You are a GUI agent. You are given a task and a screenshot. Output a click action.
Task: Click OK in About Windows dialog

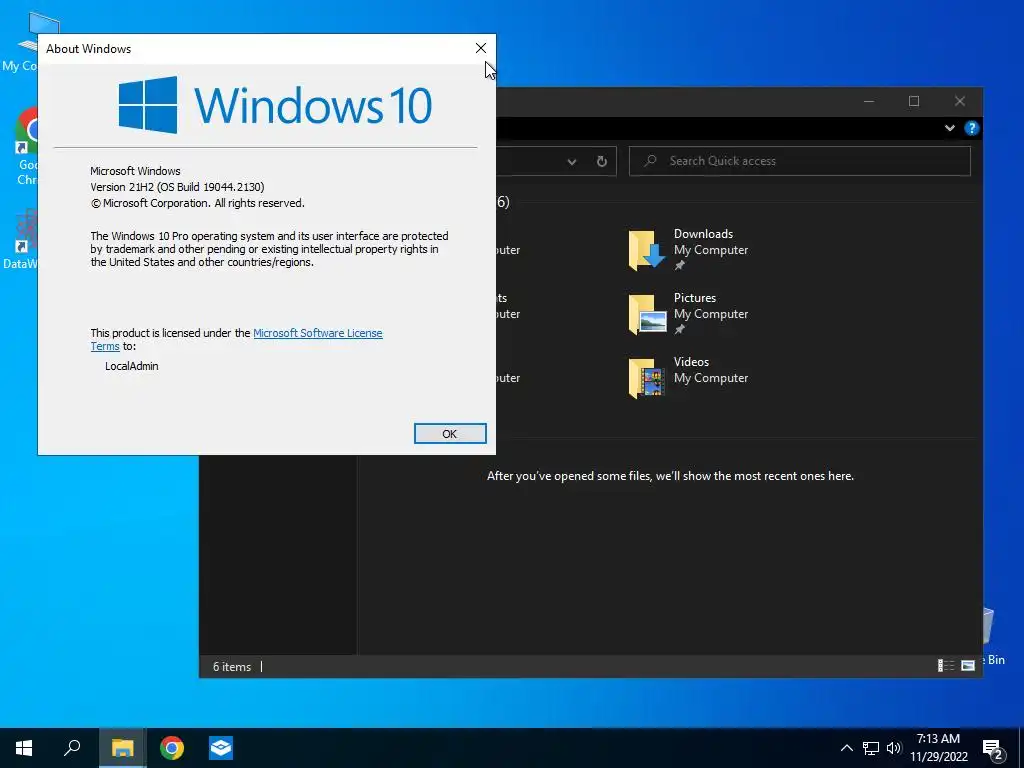pyautogui.click(x=450, y=434)
